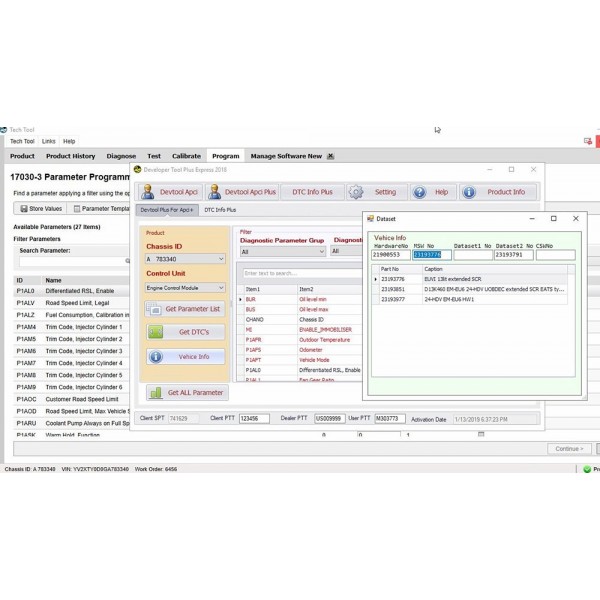
Task: Select the BUS Oil level max row
Action: tap(299, 309)
